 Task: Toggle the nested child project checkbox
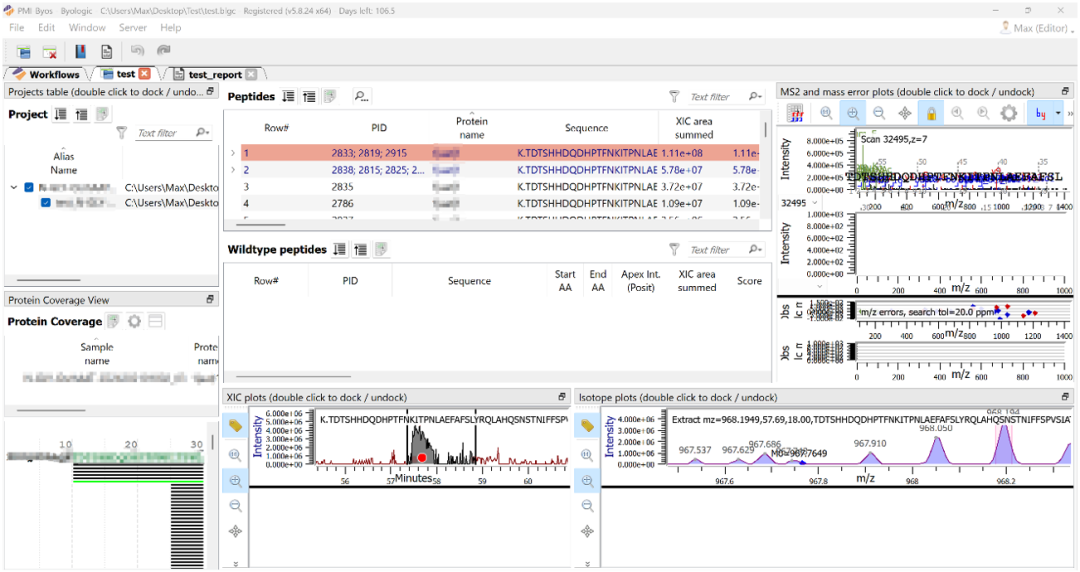[46, 203]
